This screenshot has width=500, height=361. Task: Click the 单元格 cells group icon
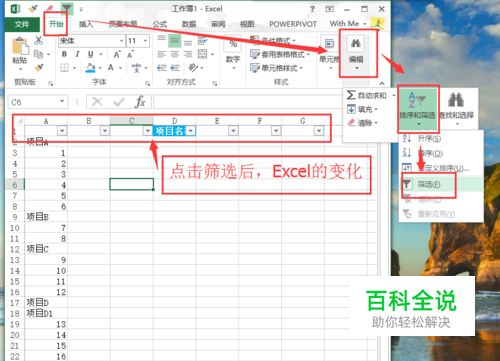(329, 44)
